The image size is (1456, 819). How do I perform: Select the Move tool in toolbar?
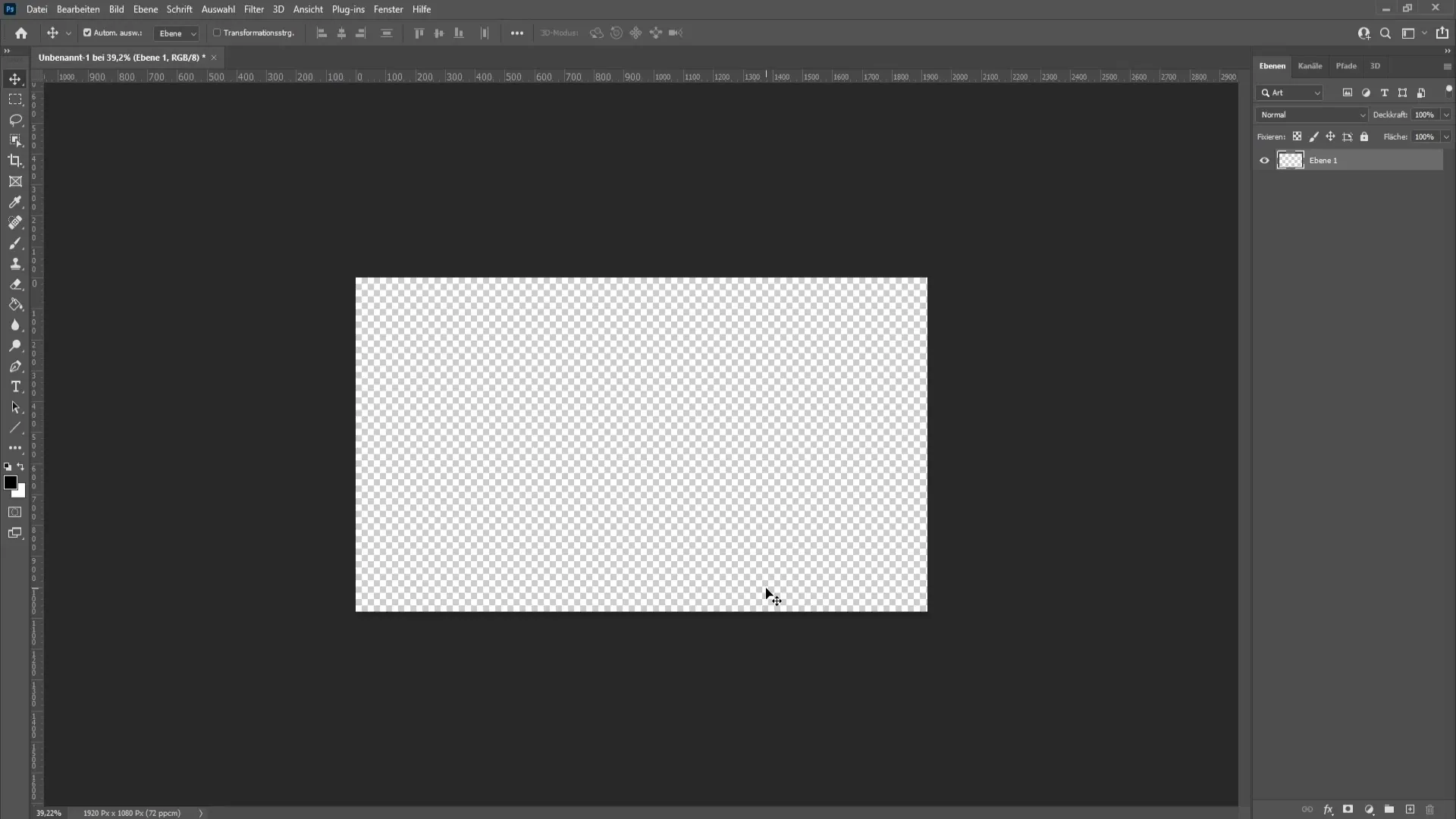pyautogui.click(x=15, y=79)
